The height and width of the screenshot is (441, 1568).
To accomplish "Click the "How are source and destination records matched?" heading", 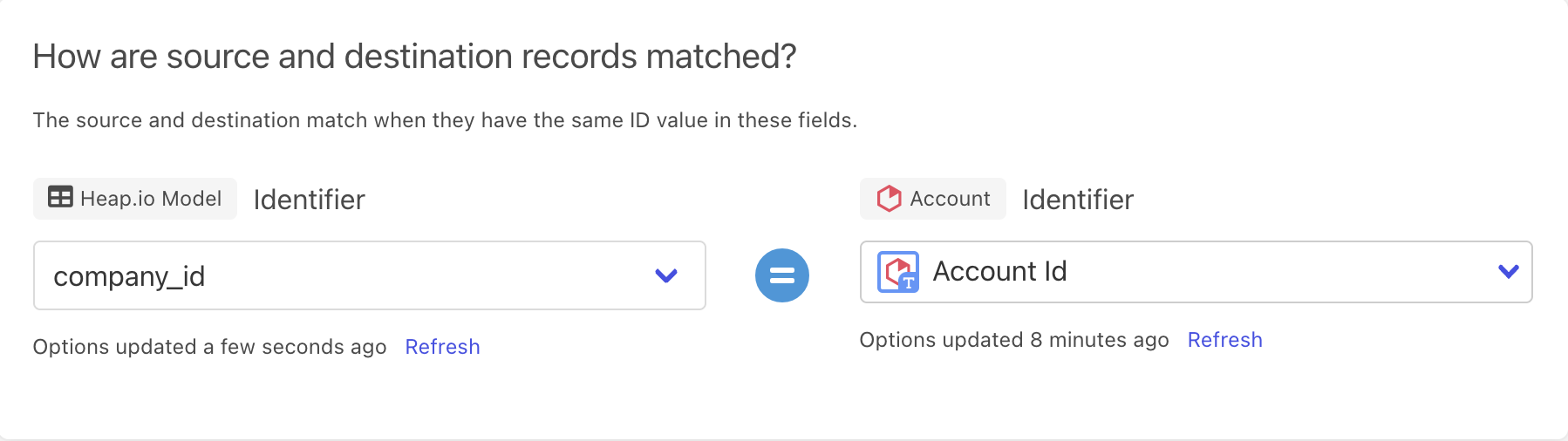I will click(x=414, y=57).
